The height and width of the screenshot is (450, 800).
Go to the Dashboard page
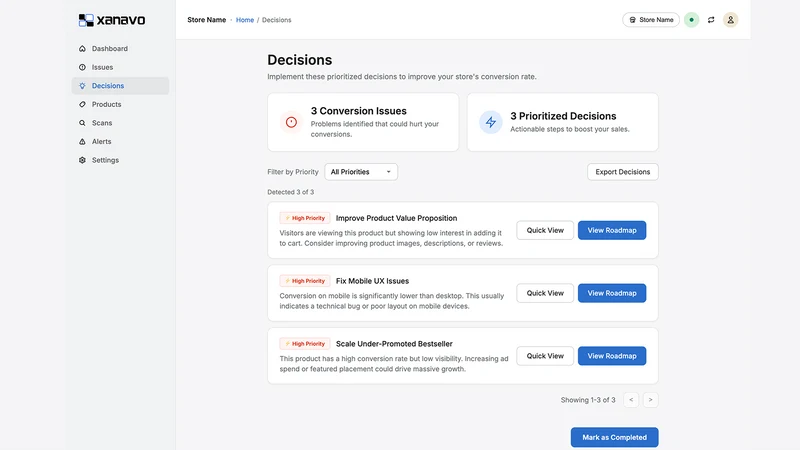[120, 48]
